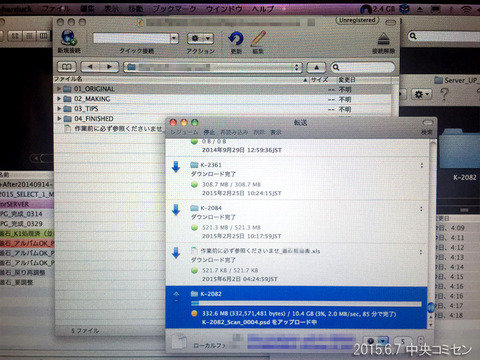Click 表示 in the transfer window toolbar
The image size is (480, 360).
click(x=276, y=132)
